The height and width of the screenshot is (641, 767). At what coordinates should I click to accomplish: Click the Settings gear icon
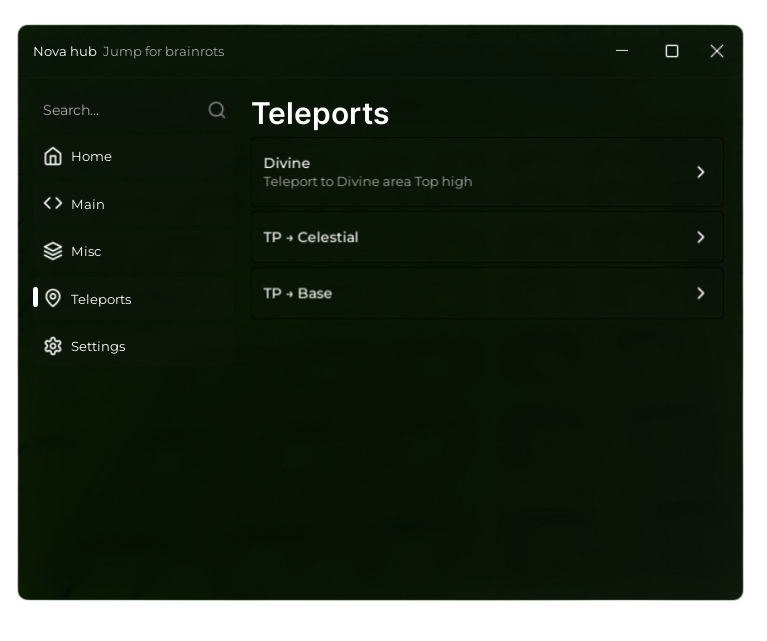[53, 346]
